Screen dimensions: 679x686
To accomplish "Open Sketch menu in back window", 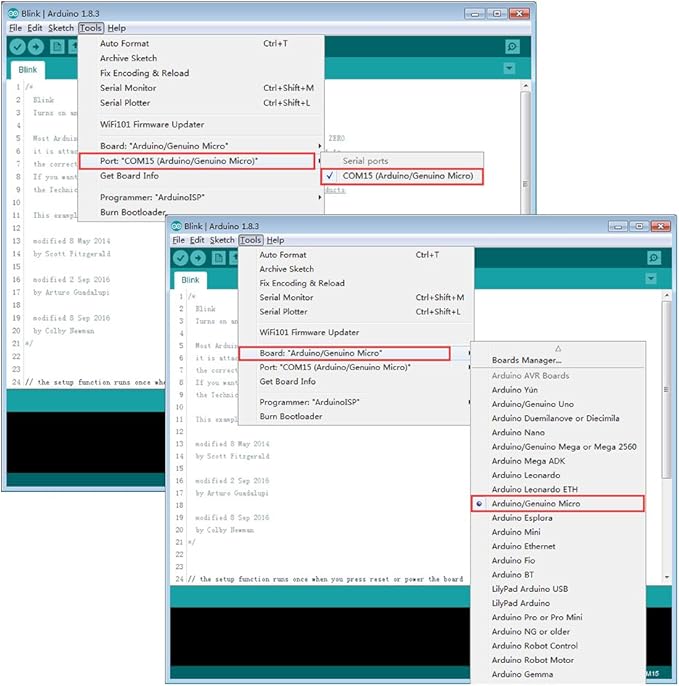I will pos(61,28).
